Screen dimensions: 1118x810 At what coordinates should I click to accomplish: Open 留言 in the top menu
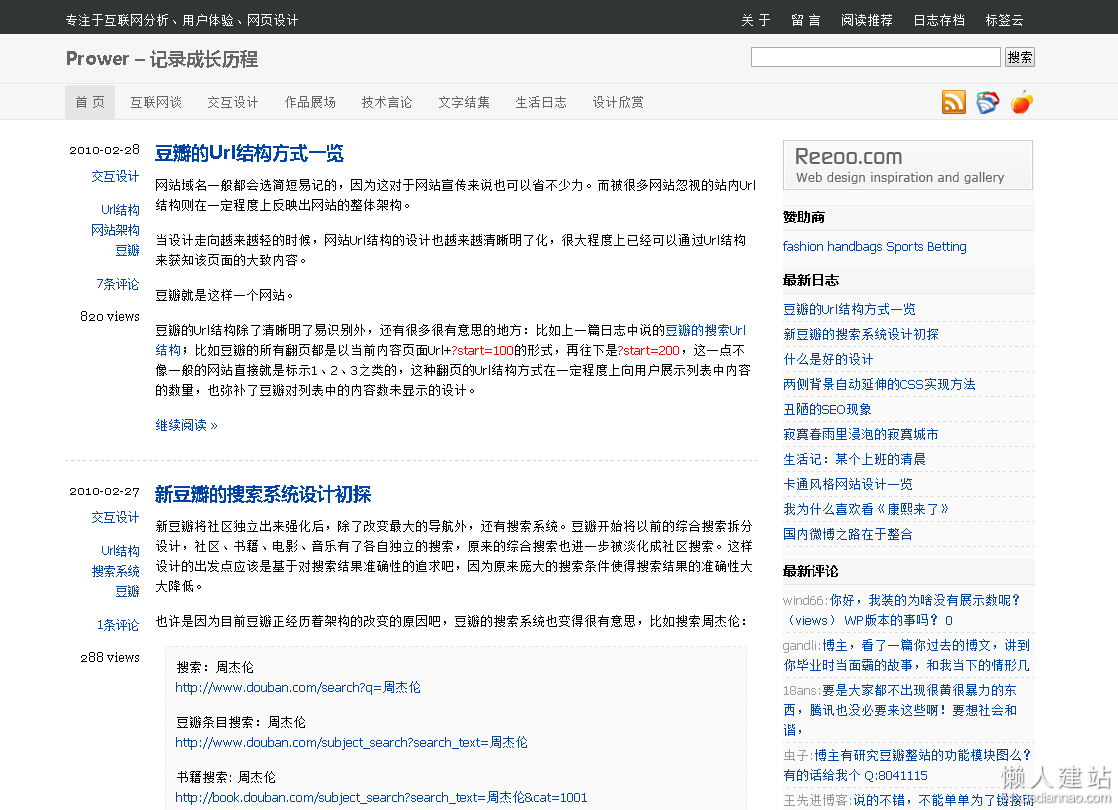point(806,20)
